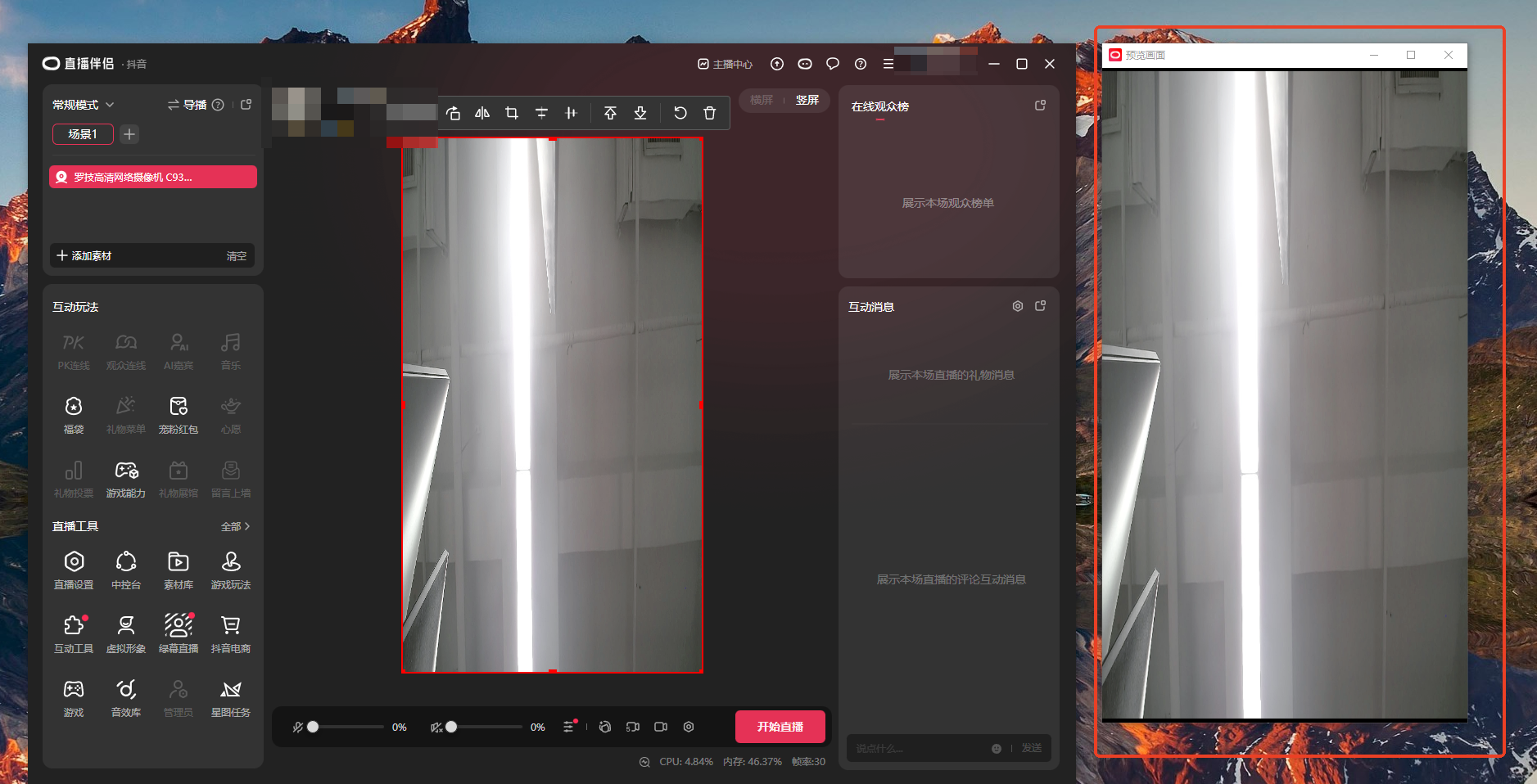Image resolution: width=1537 pixels, height=784 pixels.
Task: Expand 全部 to show all live tools
Action: pyautogui.click(x=235, y=526)
